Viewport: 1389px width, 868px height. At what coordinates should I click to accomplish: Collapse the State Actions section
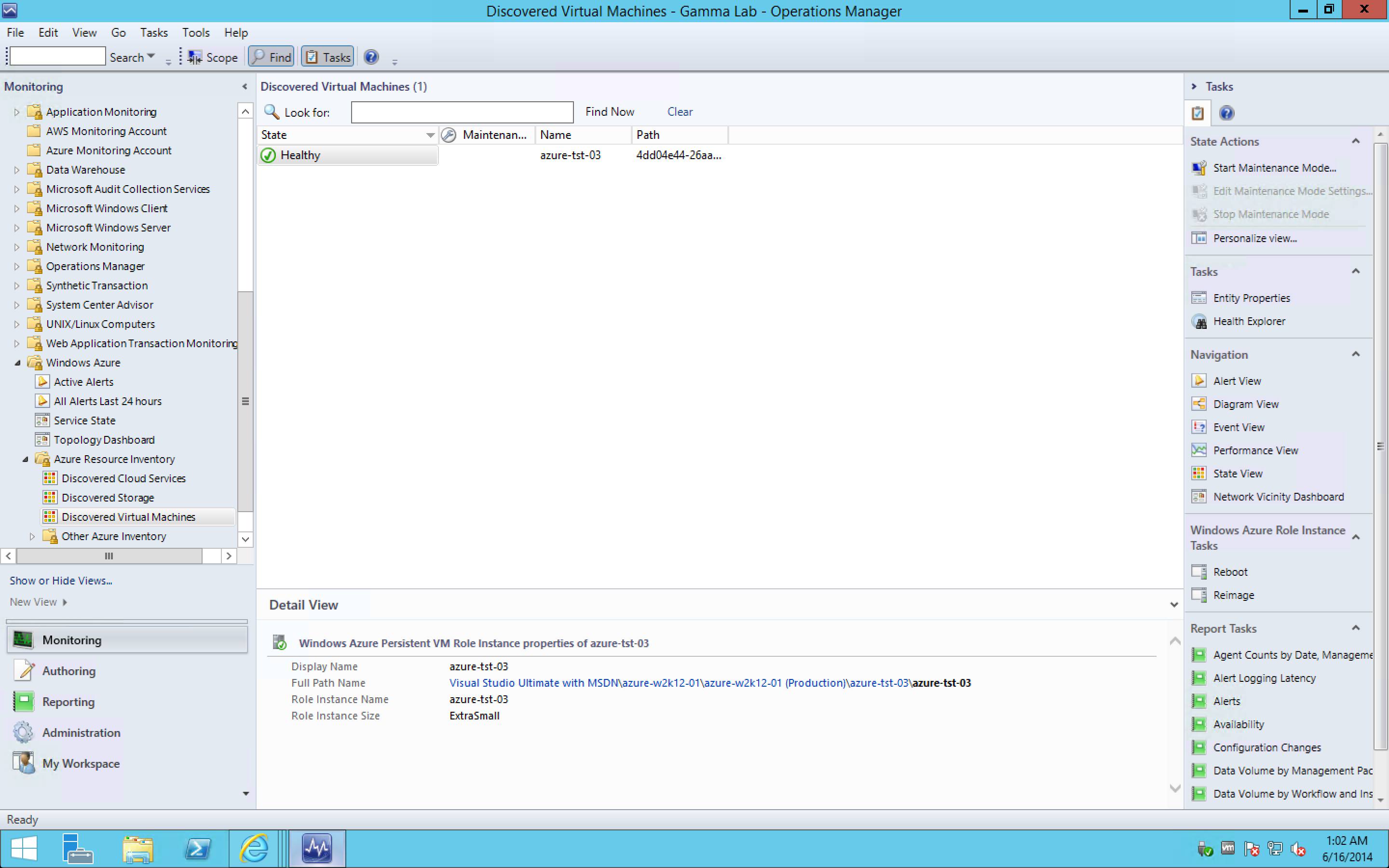coord(1356,141)
